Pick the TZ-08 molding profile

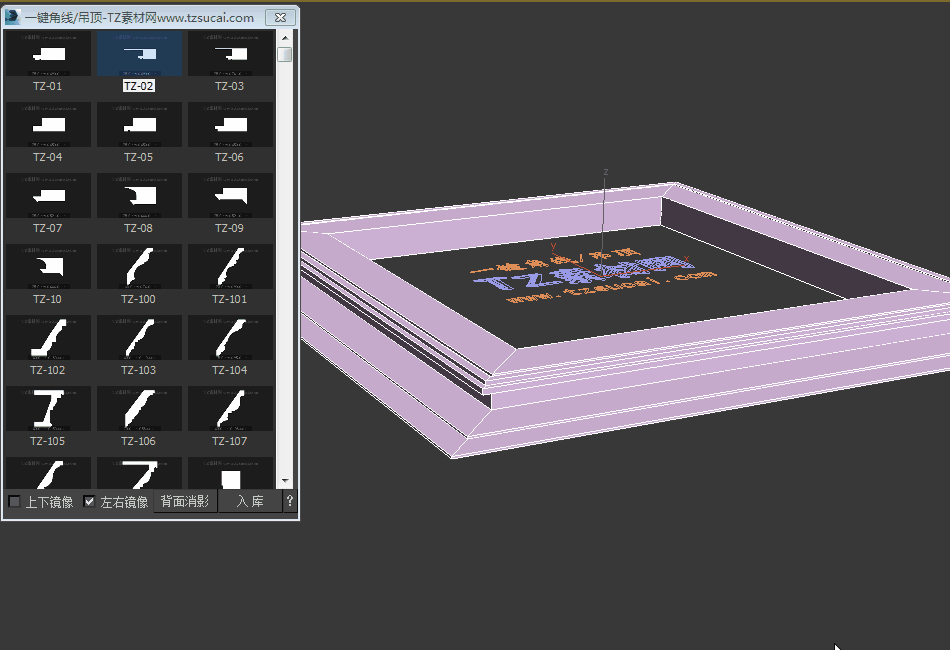click(139, 196)
